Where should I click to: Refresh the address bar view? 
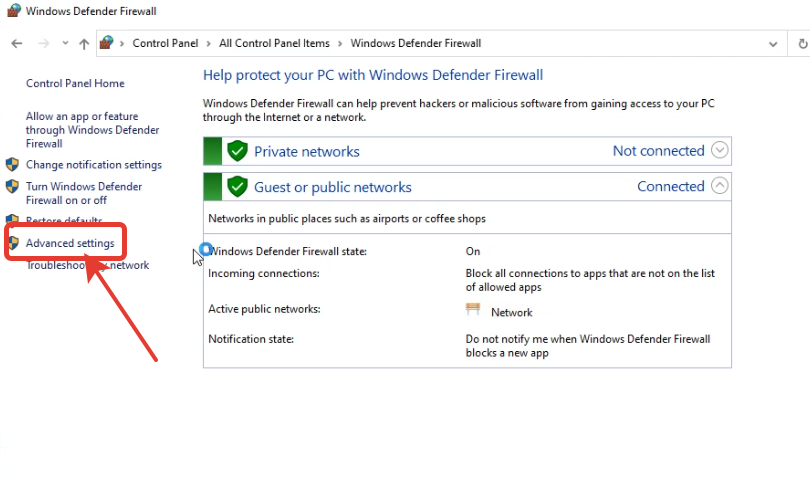pyautogui.click(x=802, y=44)
